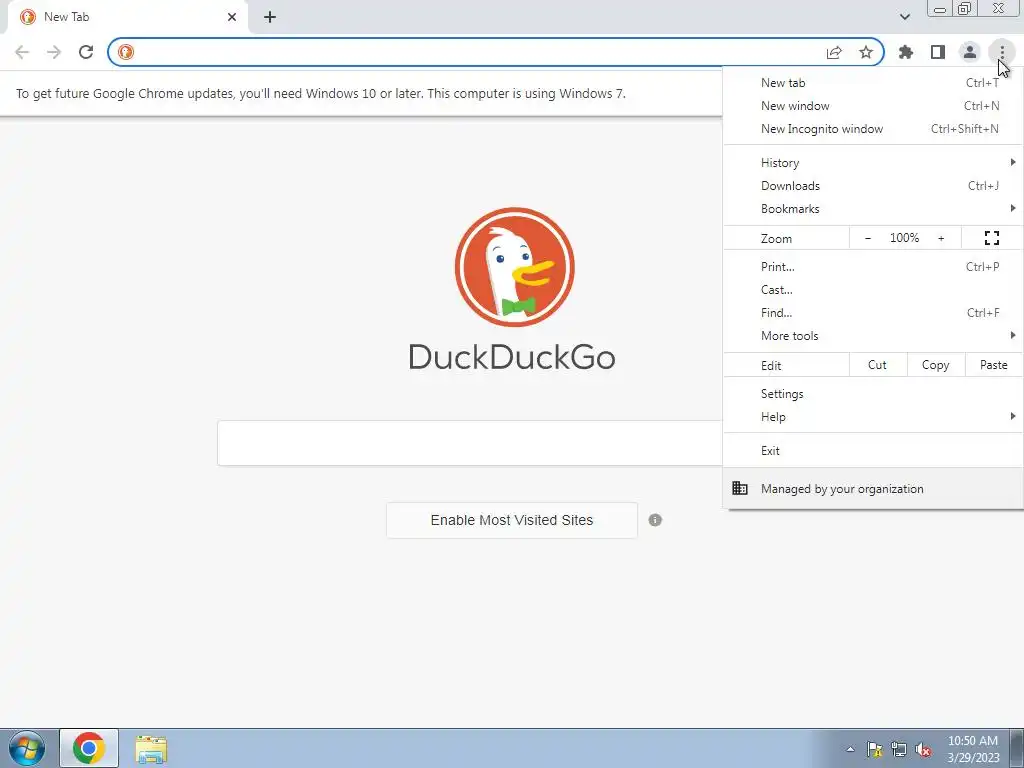The image size is (1024, 768).
Task: Close the New Tab tab
Action: click(x=232, y=17)
